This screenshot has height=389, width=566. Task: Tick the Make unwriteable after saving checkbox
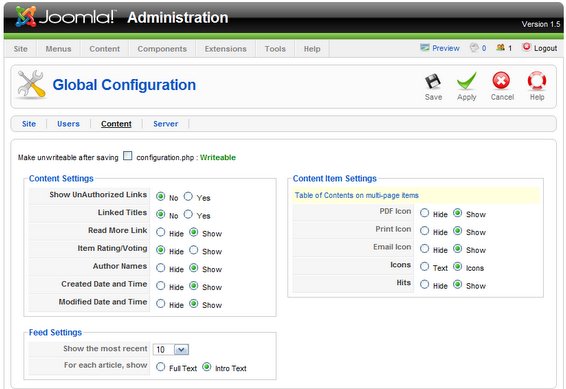coord(127,156)
